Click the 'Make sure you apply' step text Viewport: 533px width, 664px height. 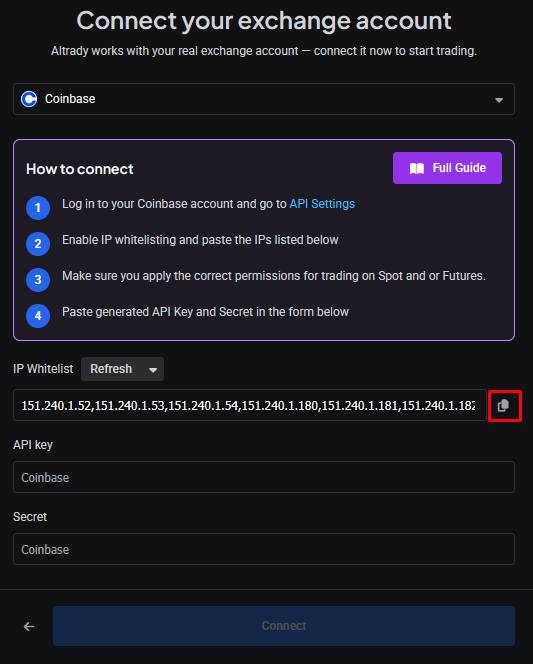pyautogui.click(x=274, y=276)
